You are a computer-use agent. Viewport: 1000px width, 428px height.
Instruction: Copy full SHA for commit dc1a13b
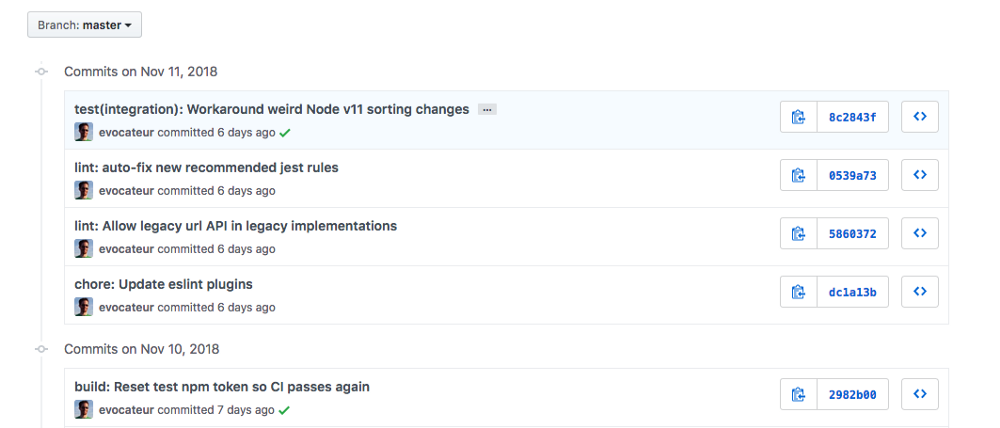[x=798, y=292]
